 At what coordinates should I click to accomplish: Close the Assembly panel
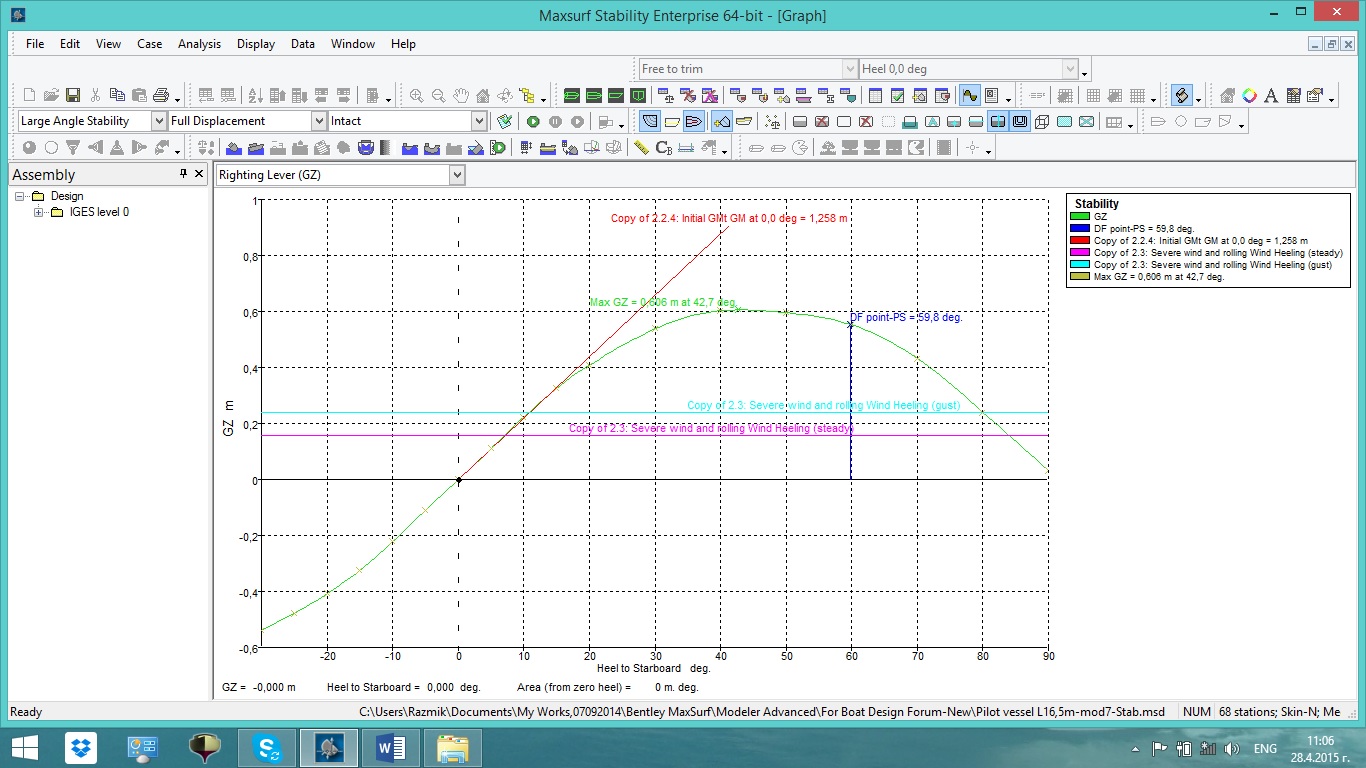[200, 174]
